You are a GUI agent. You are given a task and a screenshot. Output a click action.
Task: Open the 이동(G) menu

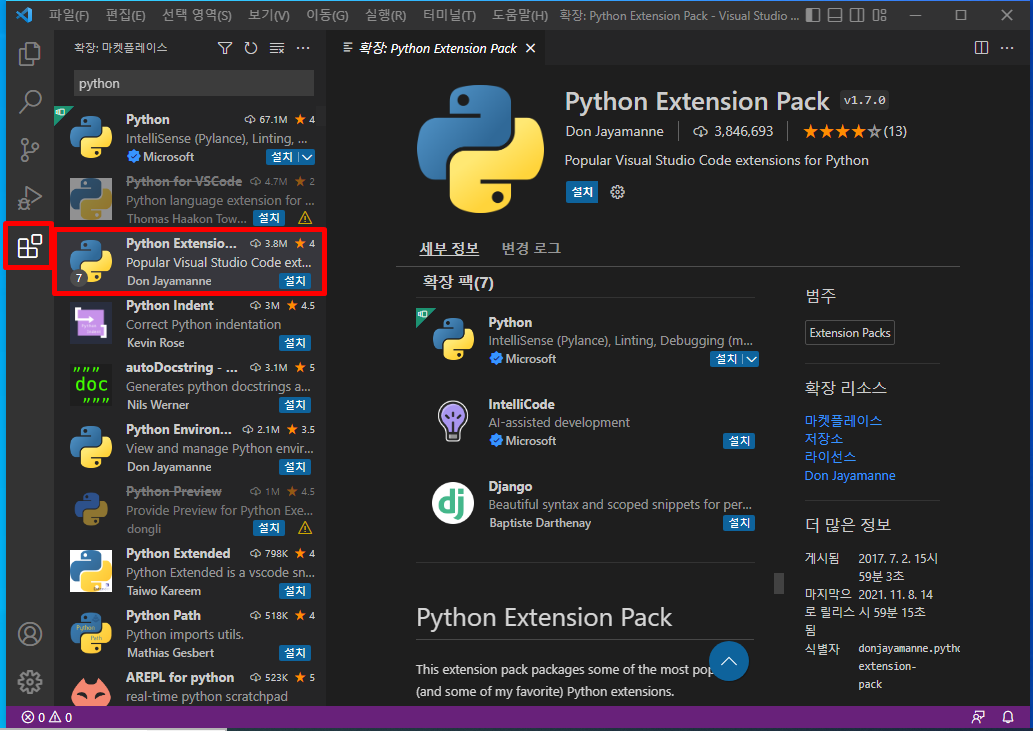[x=327, y=15]
